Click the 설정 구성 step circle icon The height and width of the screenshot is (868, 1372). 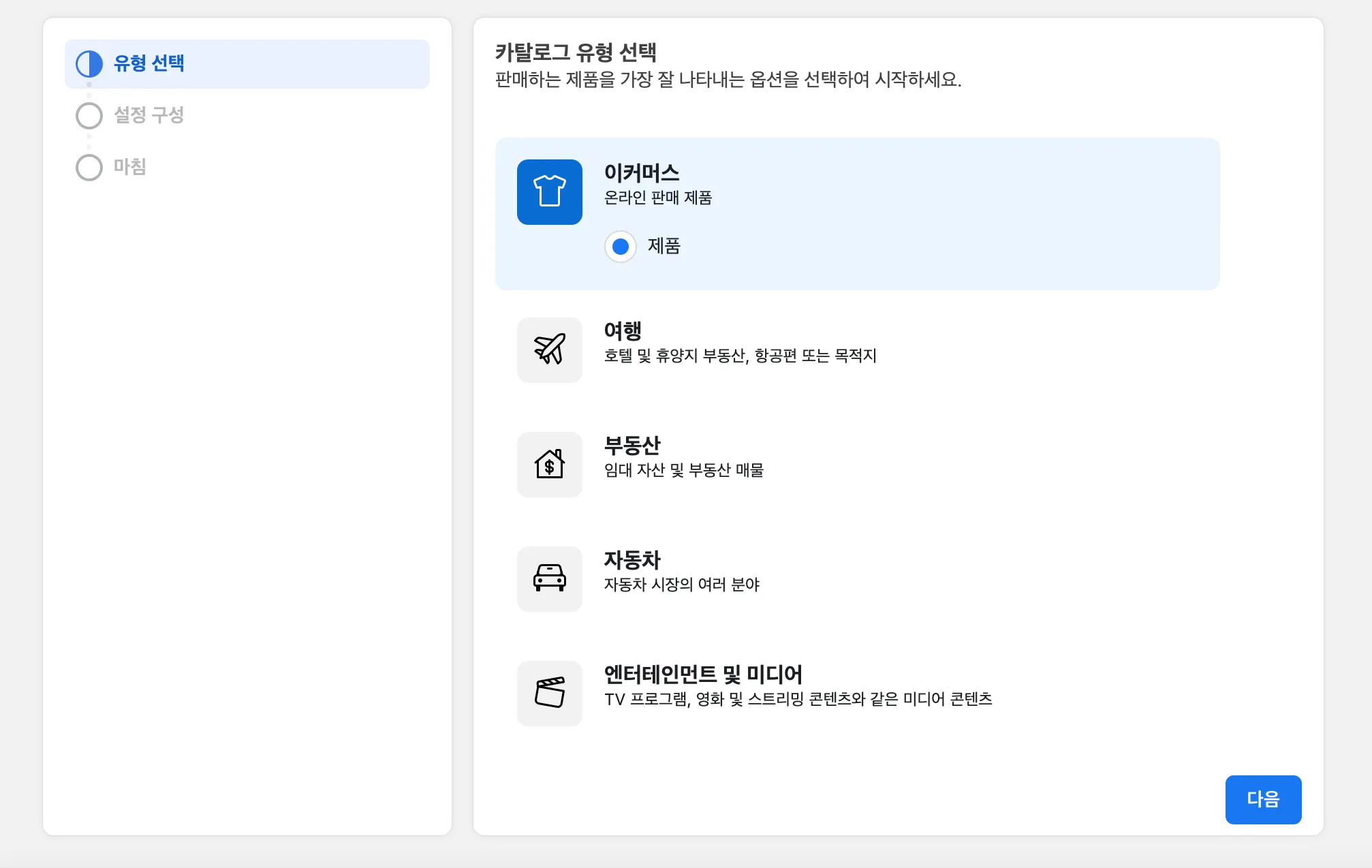click(89, 116)
